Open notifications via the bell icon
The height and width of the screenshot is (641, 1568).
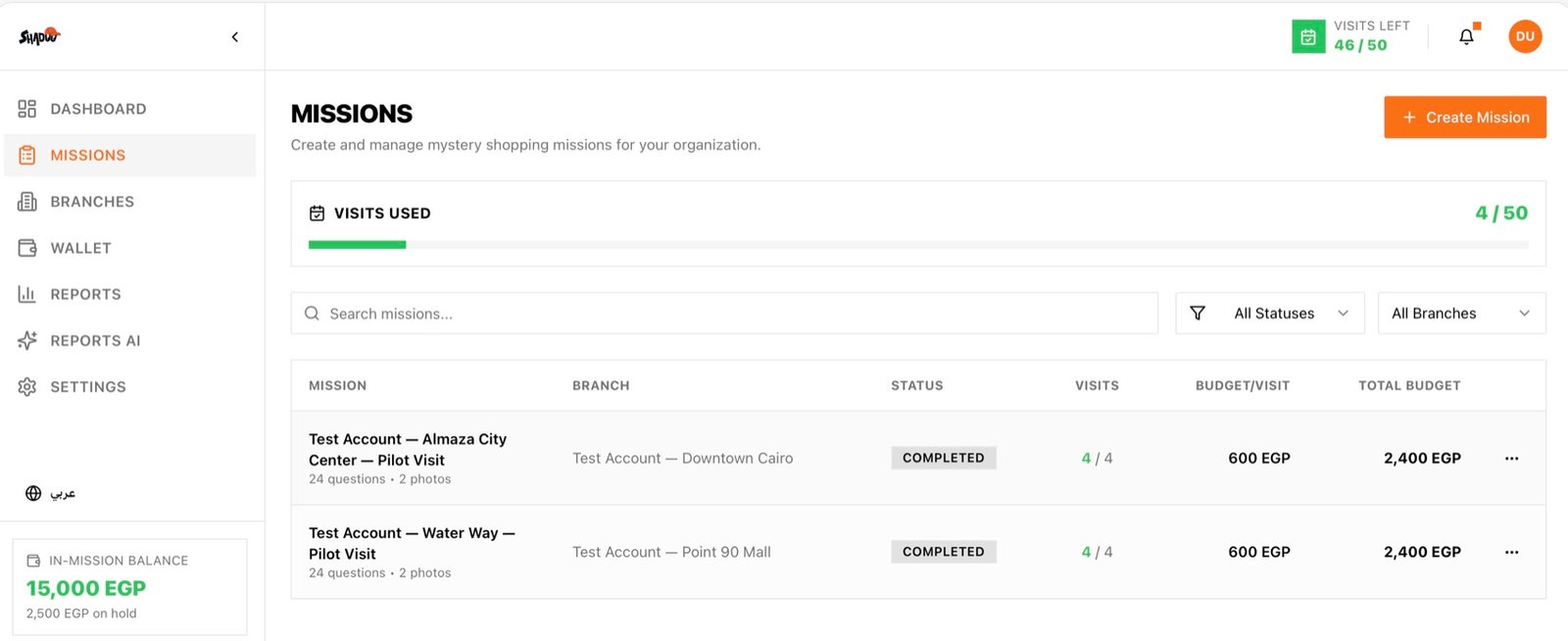(x=1466, y=37)
